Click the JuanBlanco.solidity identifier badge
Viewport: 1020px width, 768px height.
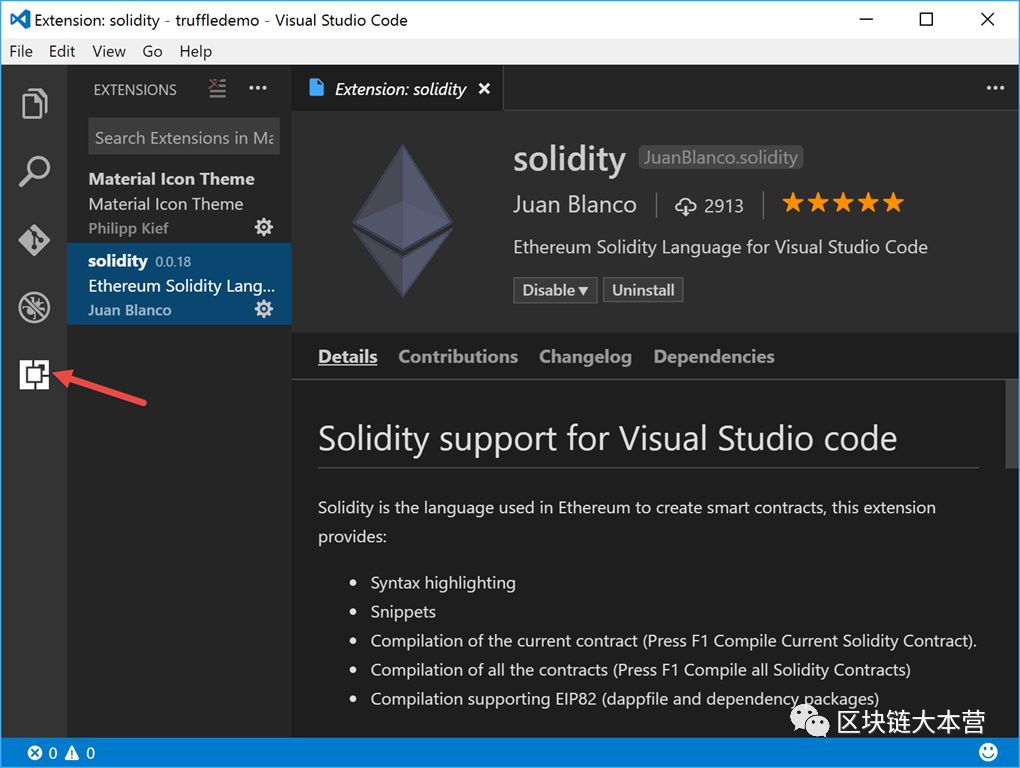coord(721,157)
